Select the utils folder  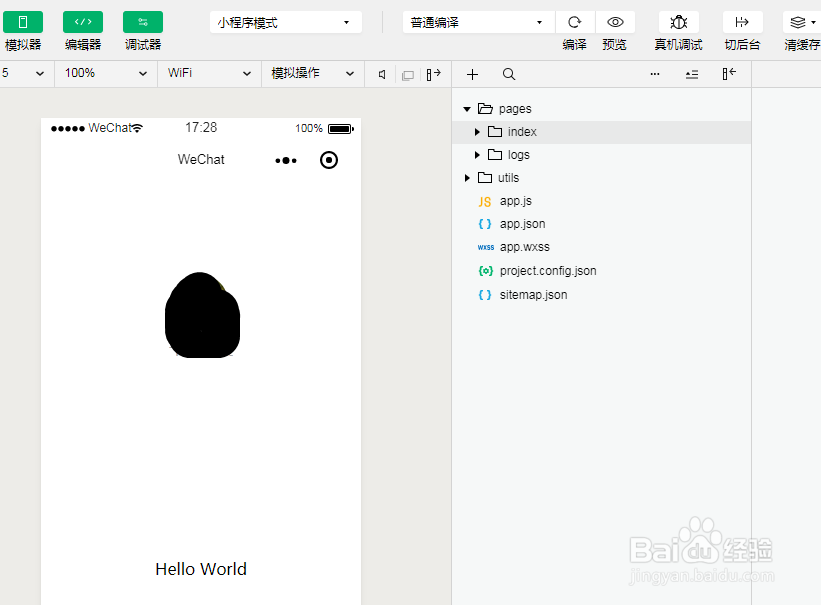602,178
